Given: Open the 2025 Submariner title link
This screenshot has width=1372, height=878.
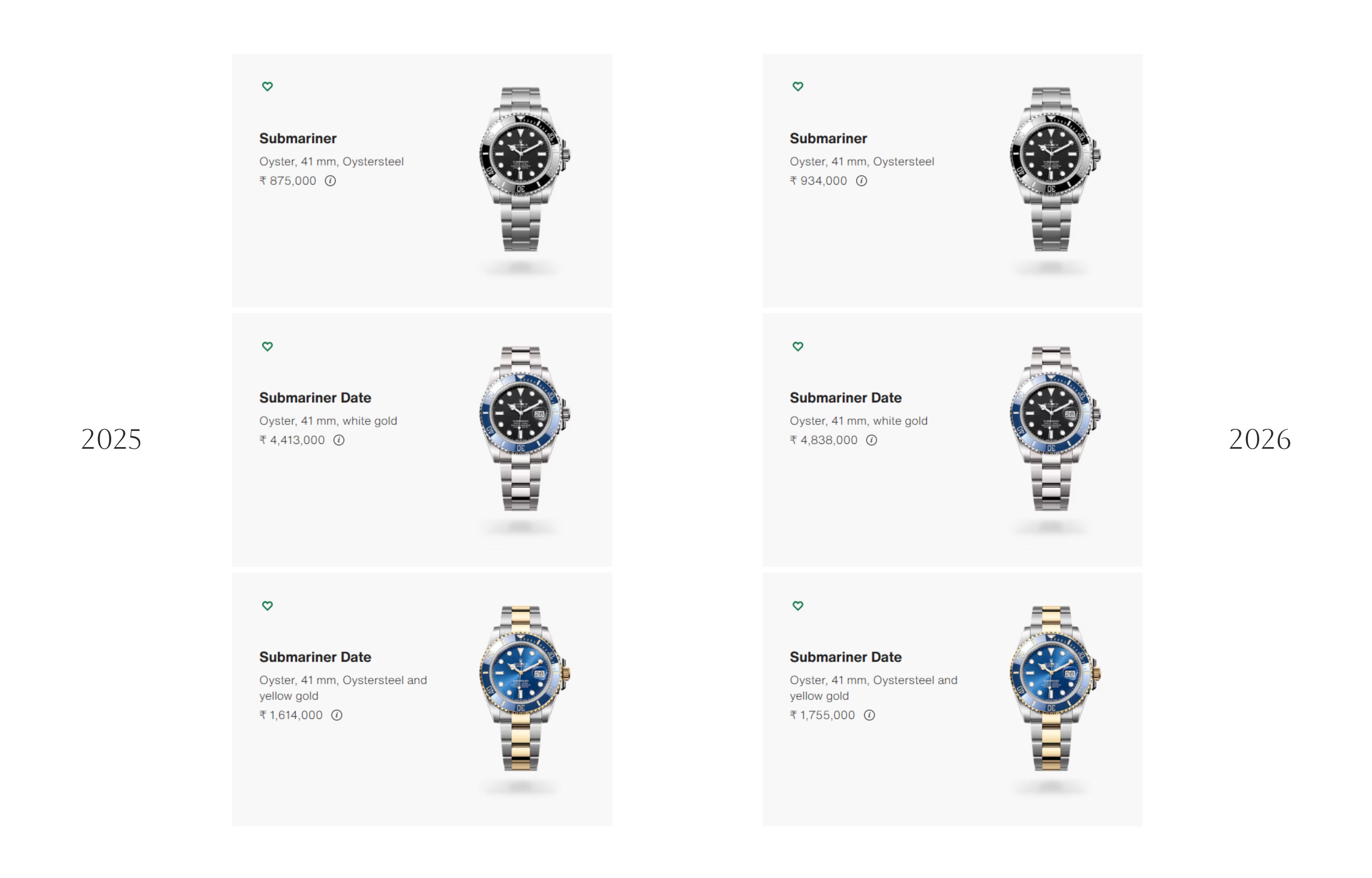Looking at the screenshot, I should coord(298,138).
